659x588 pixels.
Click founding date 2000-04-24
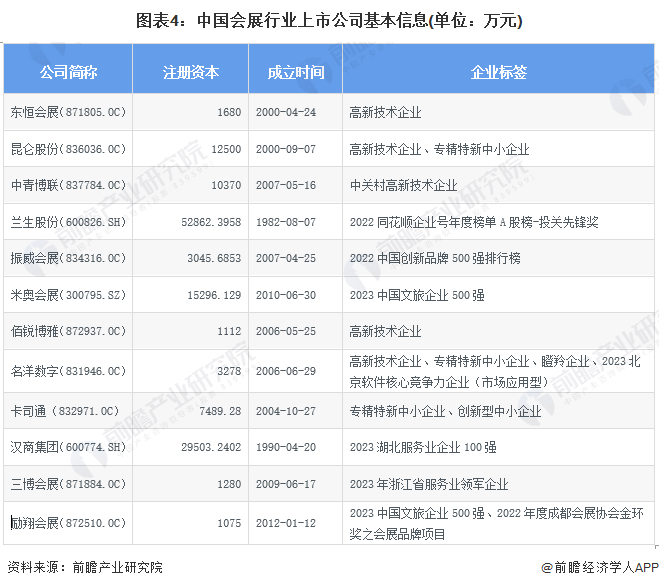point(286,112)
